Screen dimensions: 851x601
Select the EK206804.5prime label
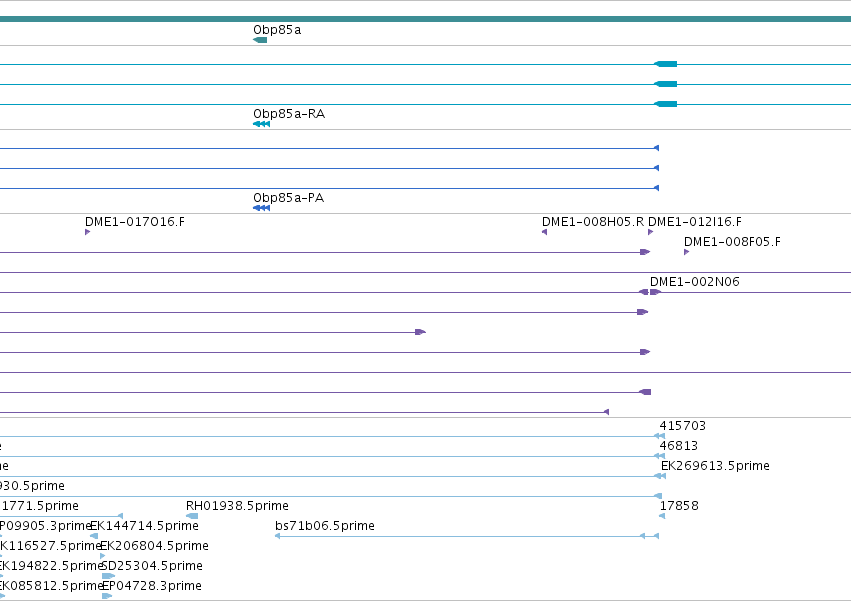click(155, 546)
